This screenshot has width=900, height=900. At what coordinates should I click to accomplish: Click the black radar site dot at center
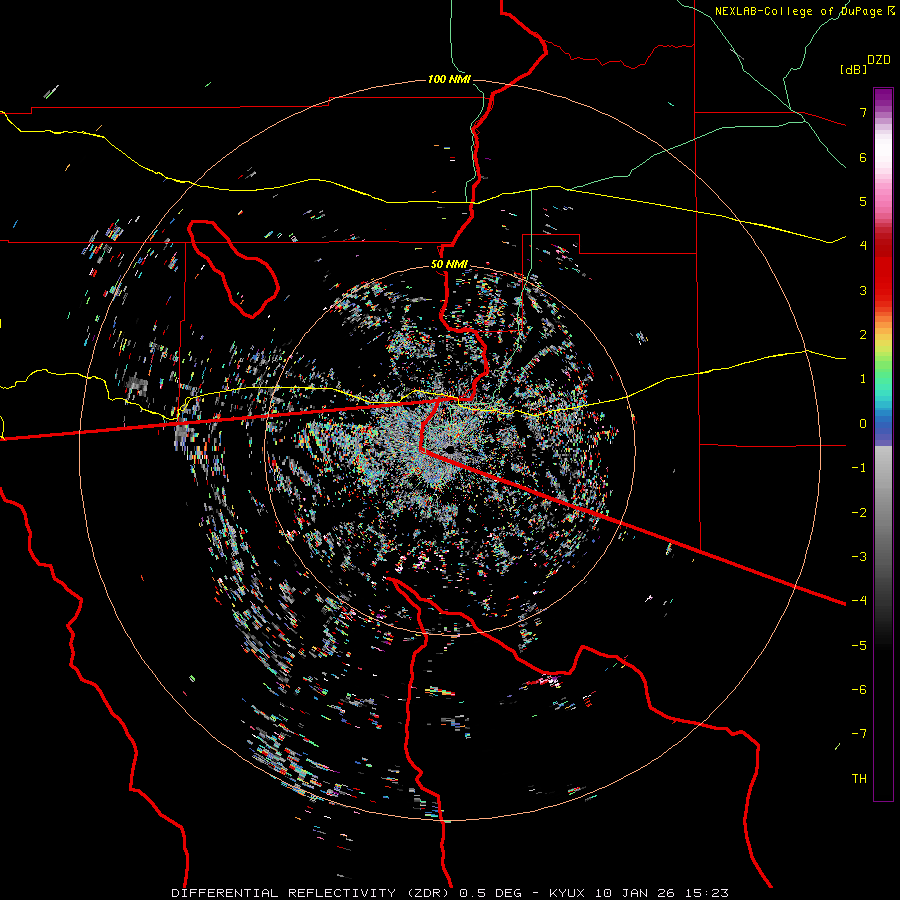point(450,449)
